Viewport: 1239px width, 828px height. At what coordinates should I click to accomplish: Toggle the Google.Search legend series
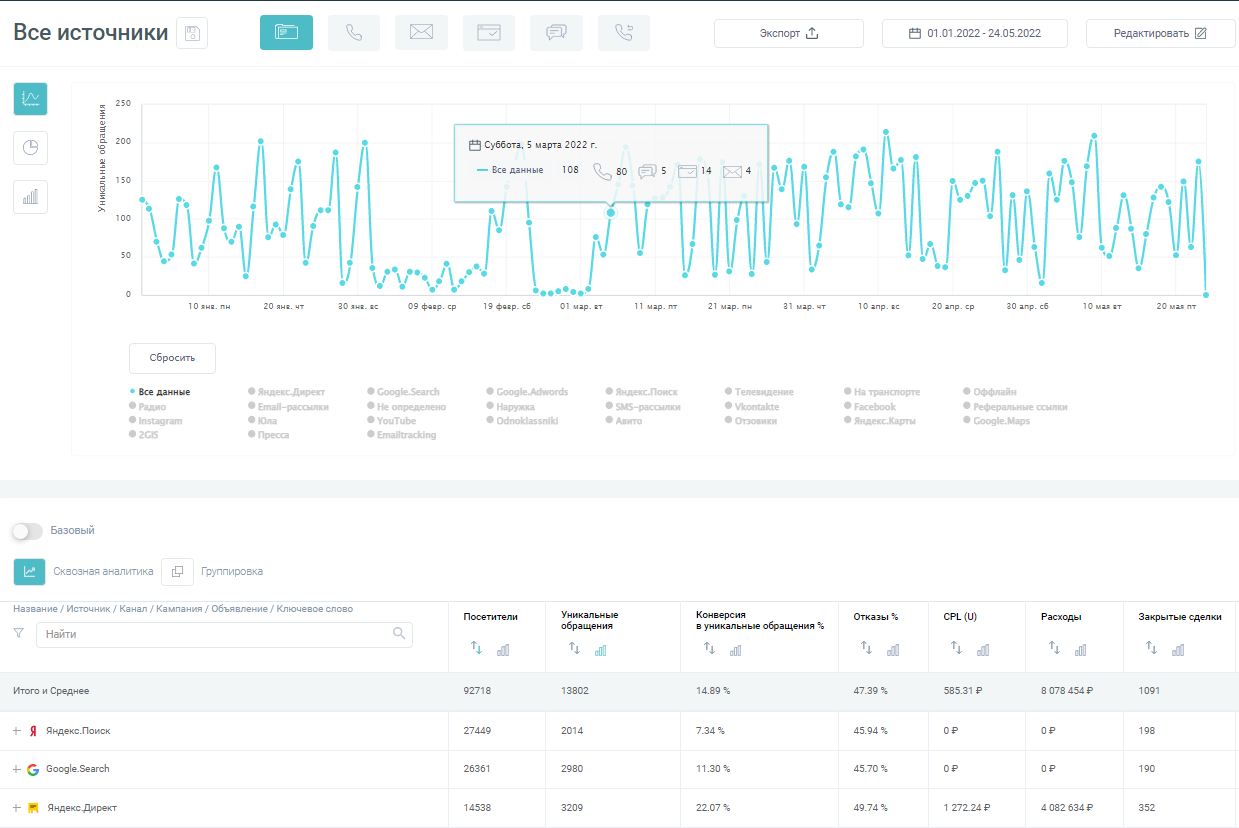[x=403, y=392]
